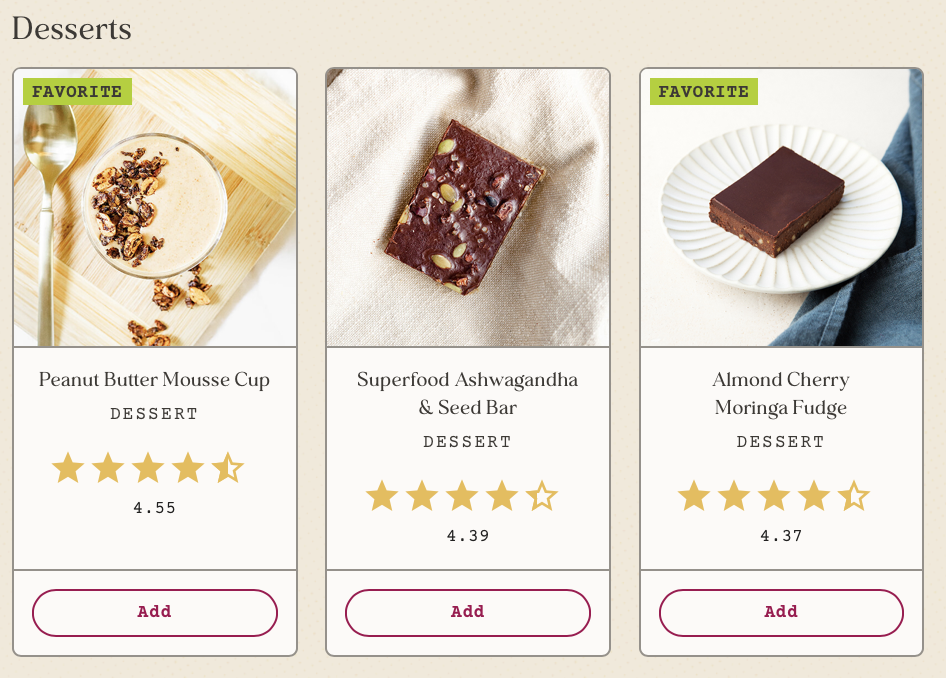Image resolution: width=946 pixels, height=678 pixels.
Task: Click empty fifth star on Seed Bar
Action: click(542, 496)
